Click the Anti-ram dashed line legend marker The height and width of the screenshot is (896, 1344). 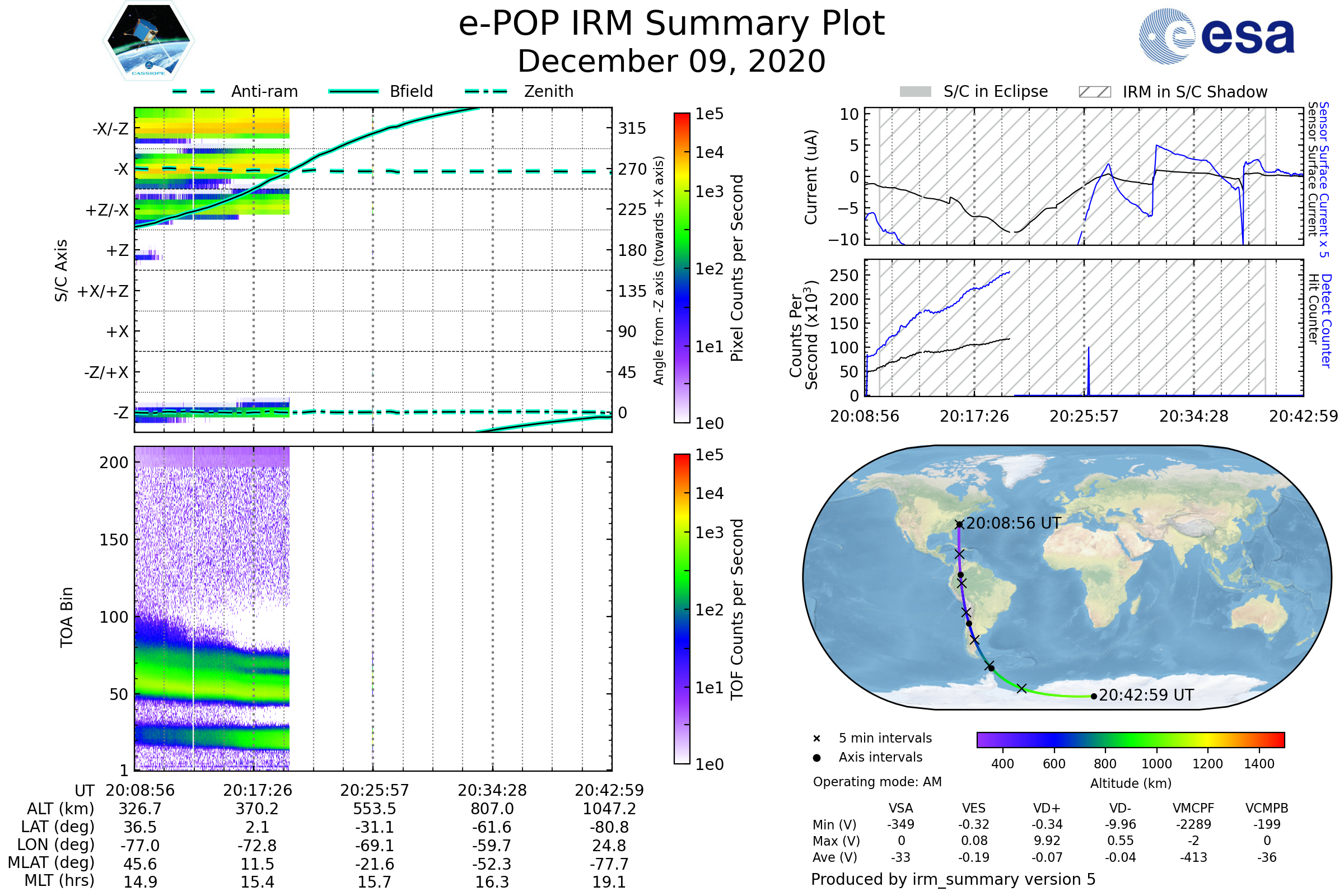pyautogui.click(x=194, y=91)
